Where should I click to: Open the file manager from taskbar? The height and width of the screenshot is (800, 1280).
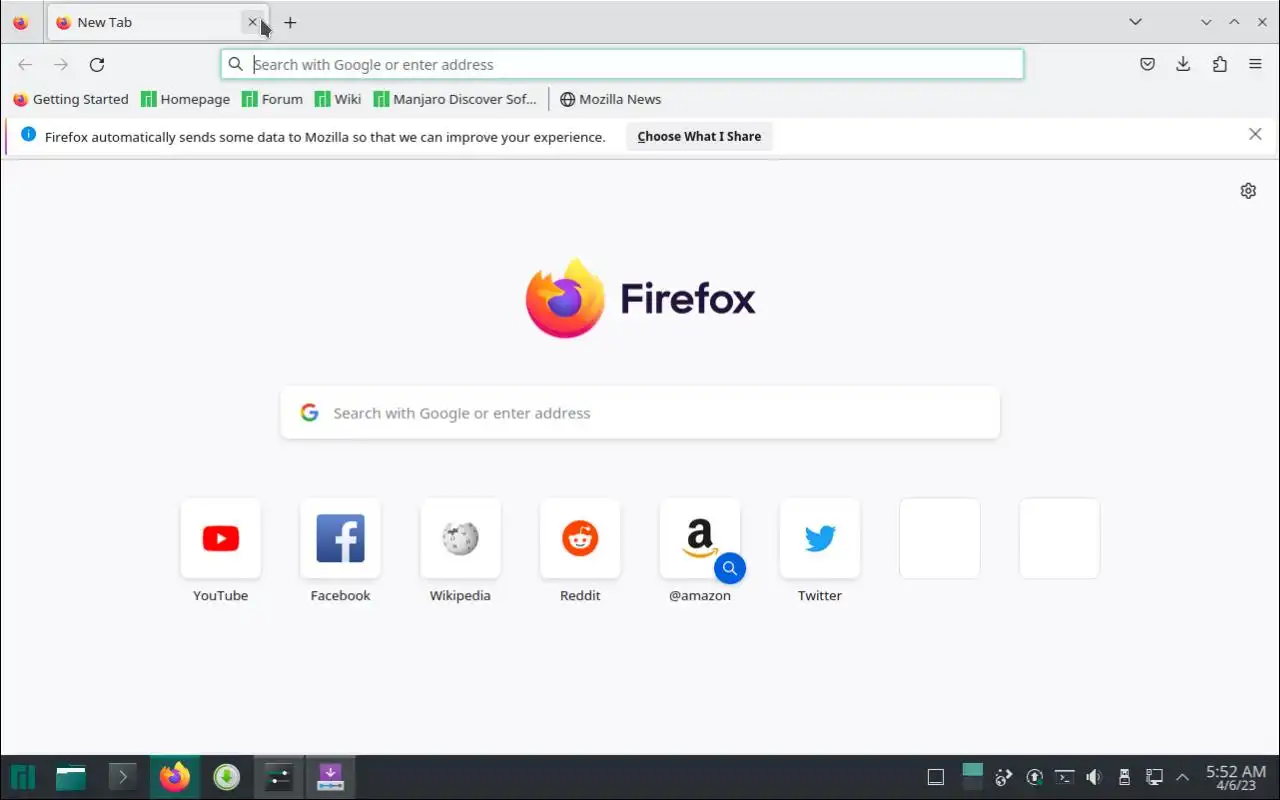coord(71,777)
